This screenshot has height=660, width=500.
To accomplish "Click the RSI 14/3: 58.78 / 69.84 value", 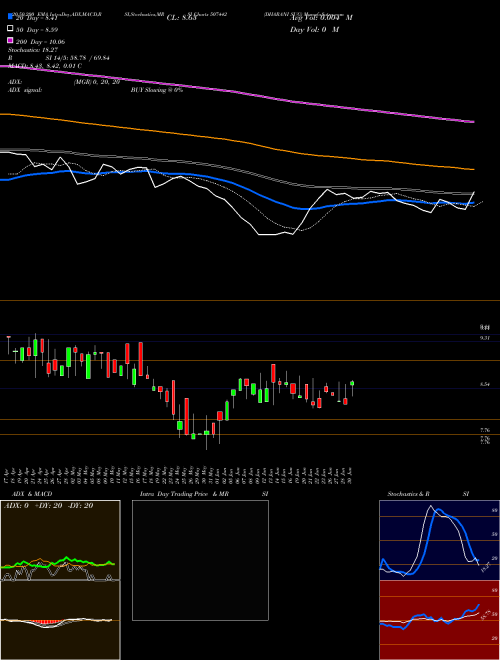I will click(x=59, y=58).
